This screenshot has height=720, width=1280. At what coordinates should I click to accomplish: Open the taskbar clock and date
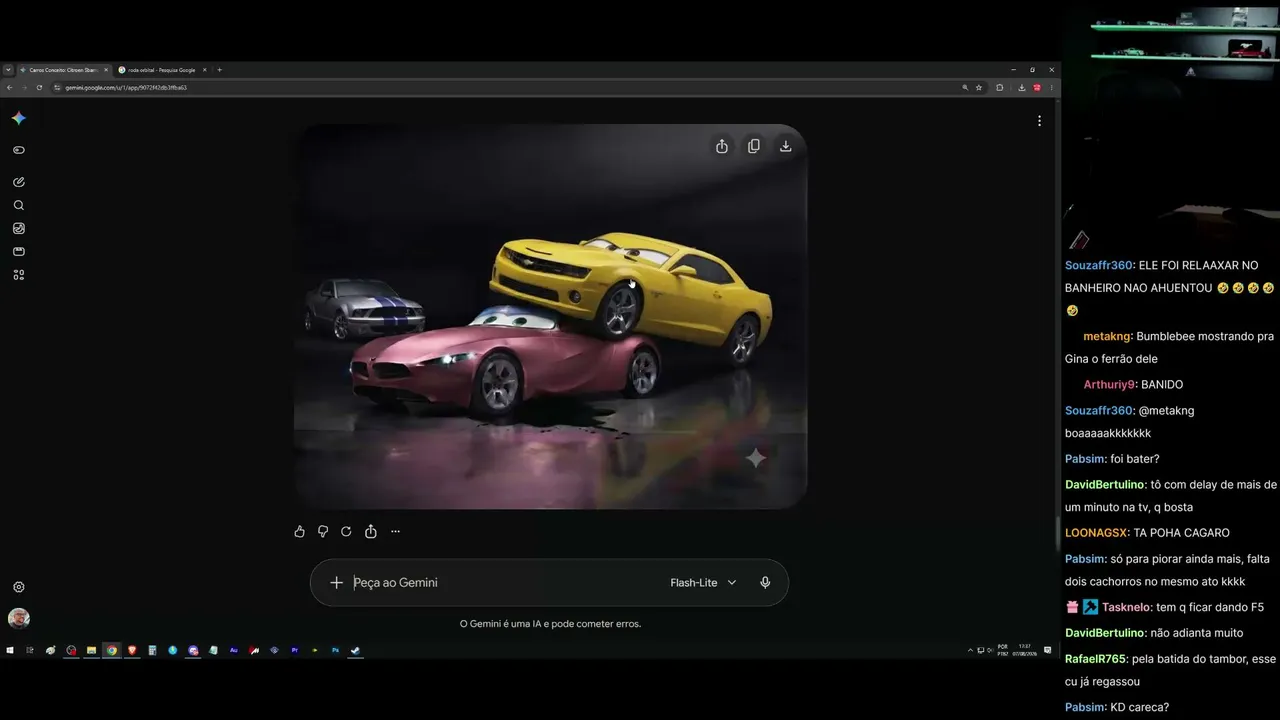[x=1026, y=650]
